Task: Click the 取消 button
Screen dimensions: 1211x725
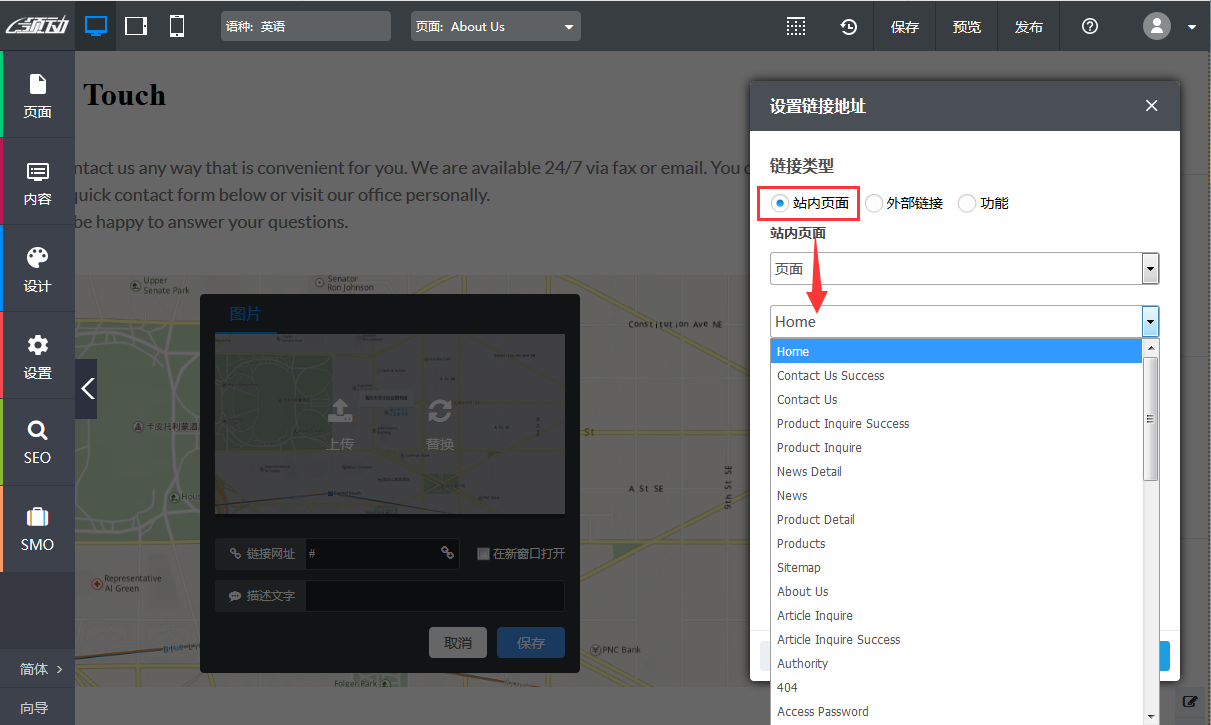Action: pos(457,643)
